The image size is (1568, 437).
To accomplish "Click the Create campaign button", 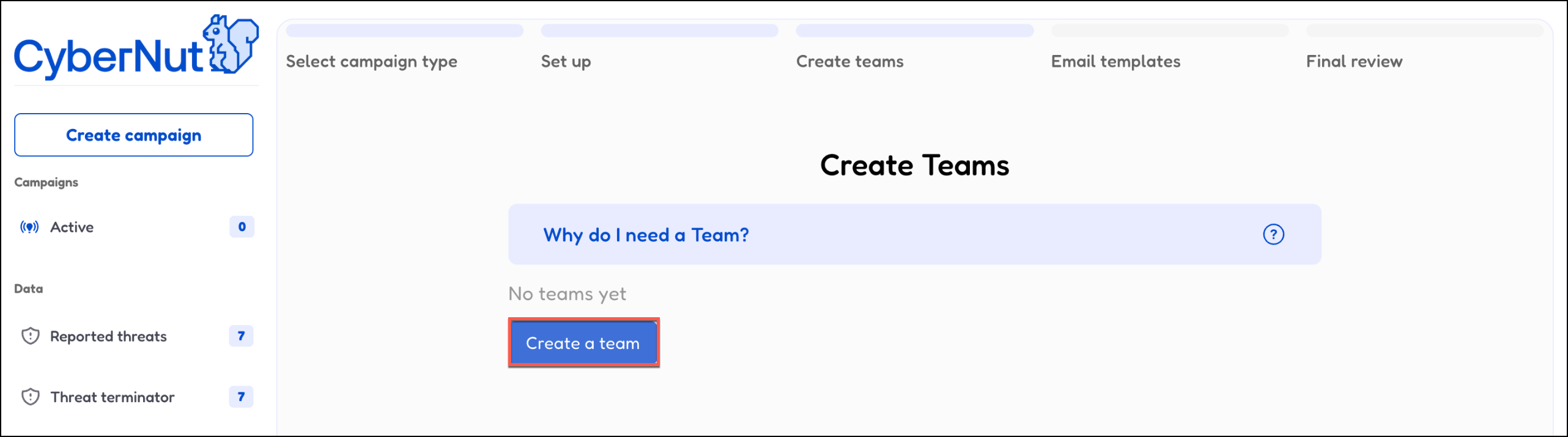I will pyautogui.click(x=133, y=135).
